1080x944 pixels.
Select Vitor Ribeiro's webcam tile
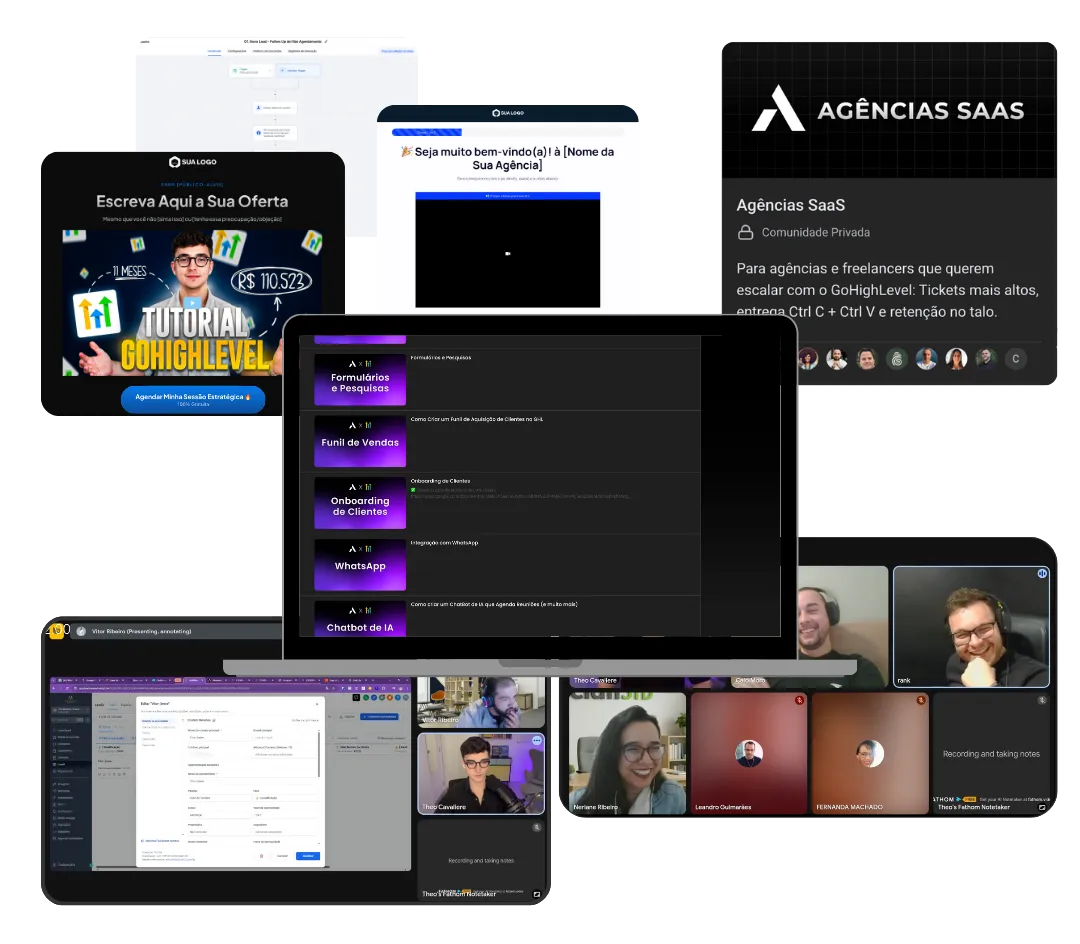tap(481, 702)
